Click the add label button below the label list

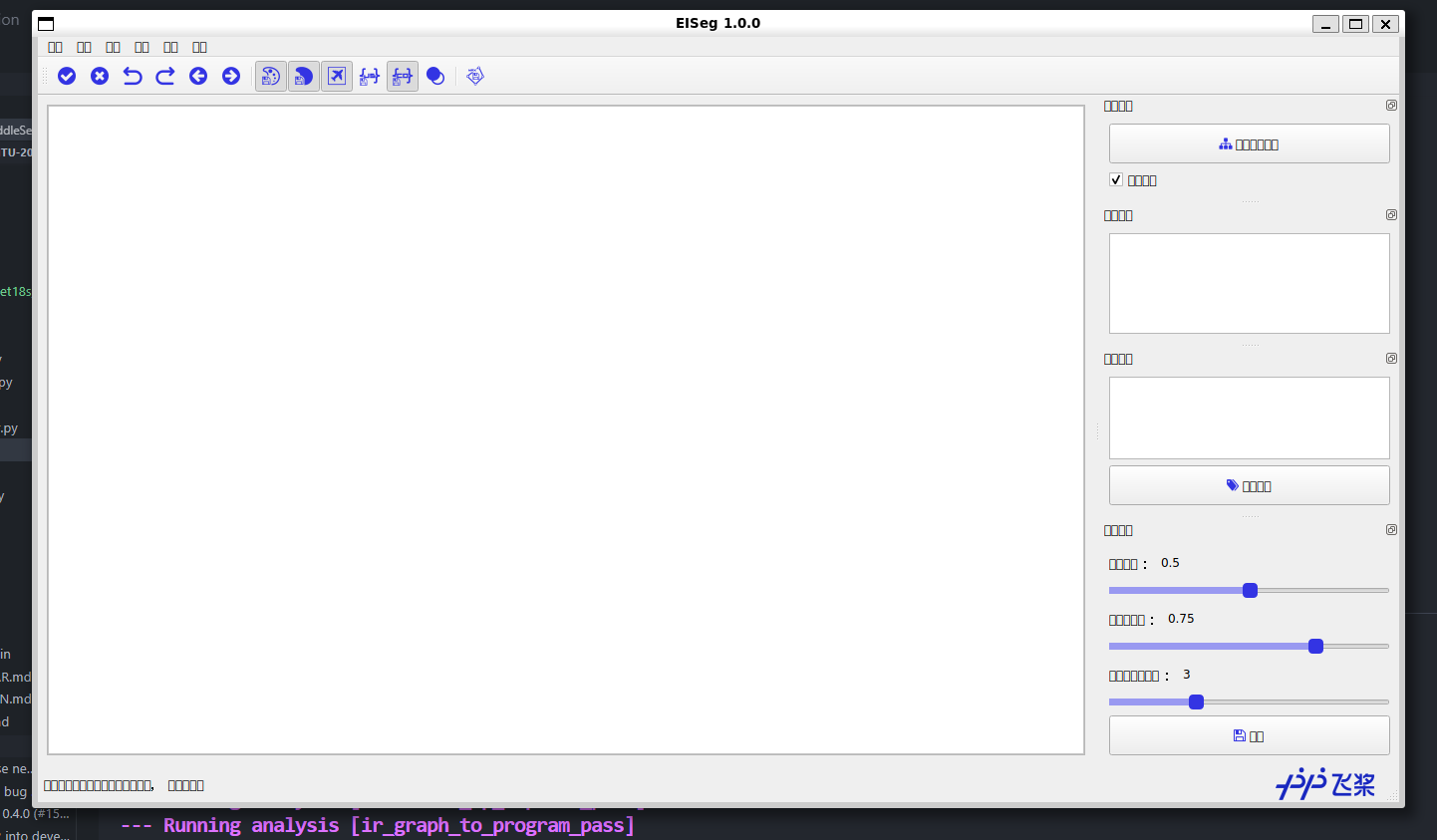tap(1249, 485)
